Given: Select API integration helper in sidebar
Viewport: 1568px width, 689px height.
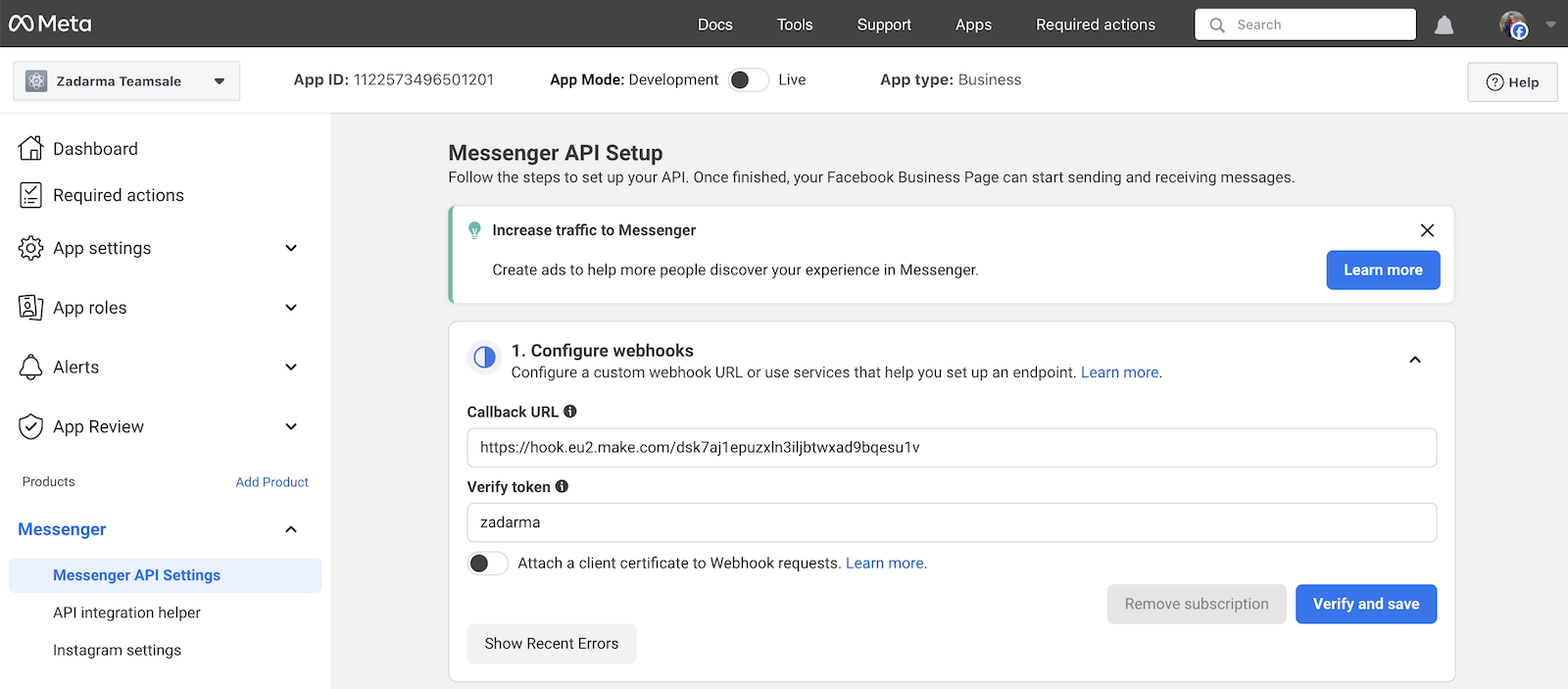Looking at the screenshot, I should click(126, 613).
